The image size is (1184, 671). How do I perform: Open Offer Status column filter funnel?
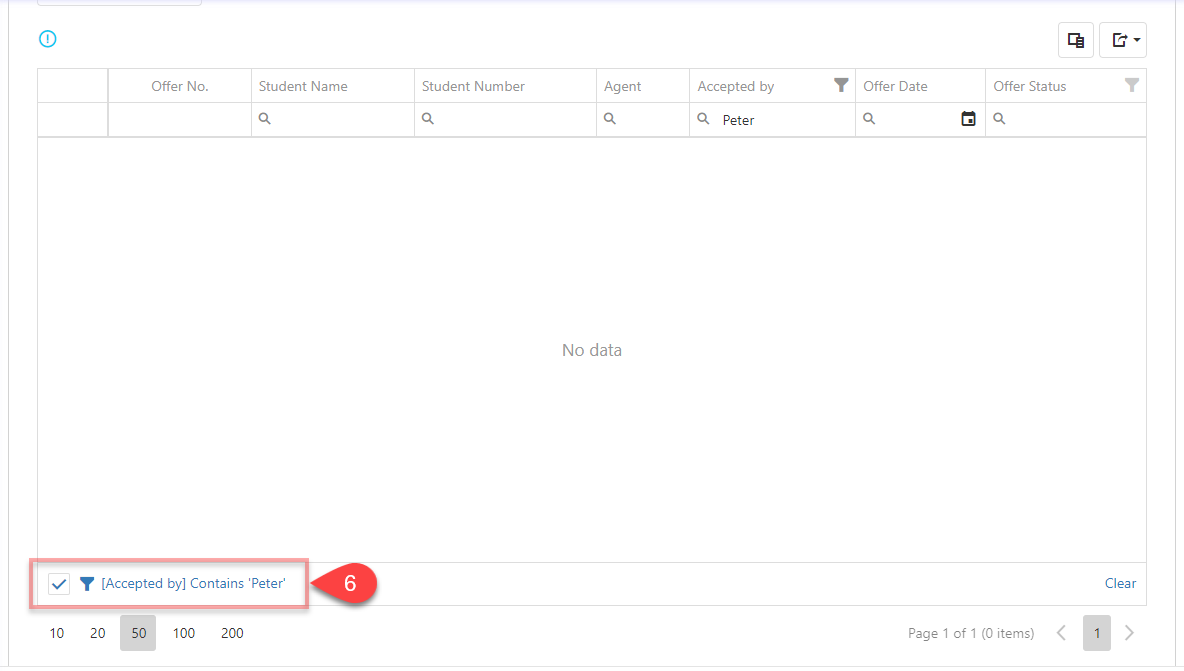coord(1131,85)
